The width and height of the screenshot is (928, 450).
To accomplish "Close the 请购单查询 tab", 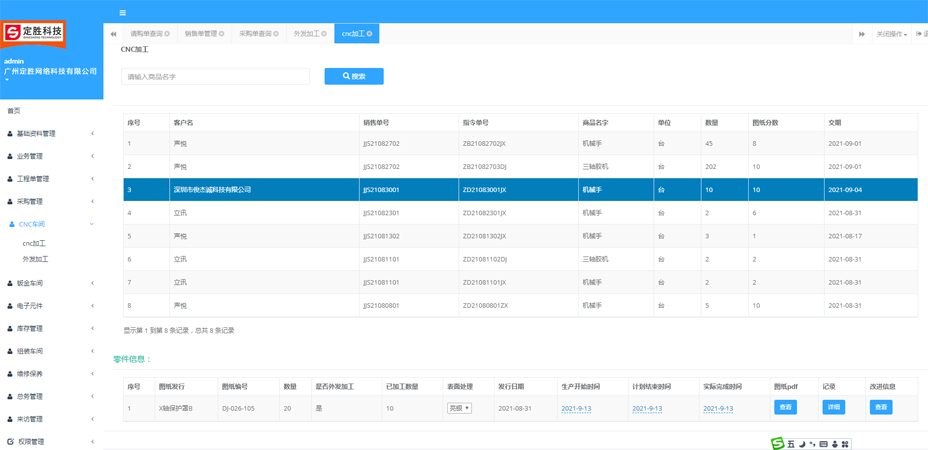I will tap(167, 34).
